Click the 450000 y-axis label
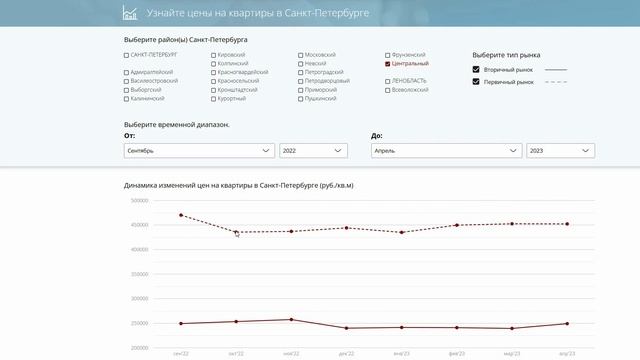 pos(140,225)
